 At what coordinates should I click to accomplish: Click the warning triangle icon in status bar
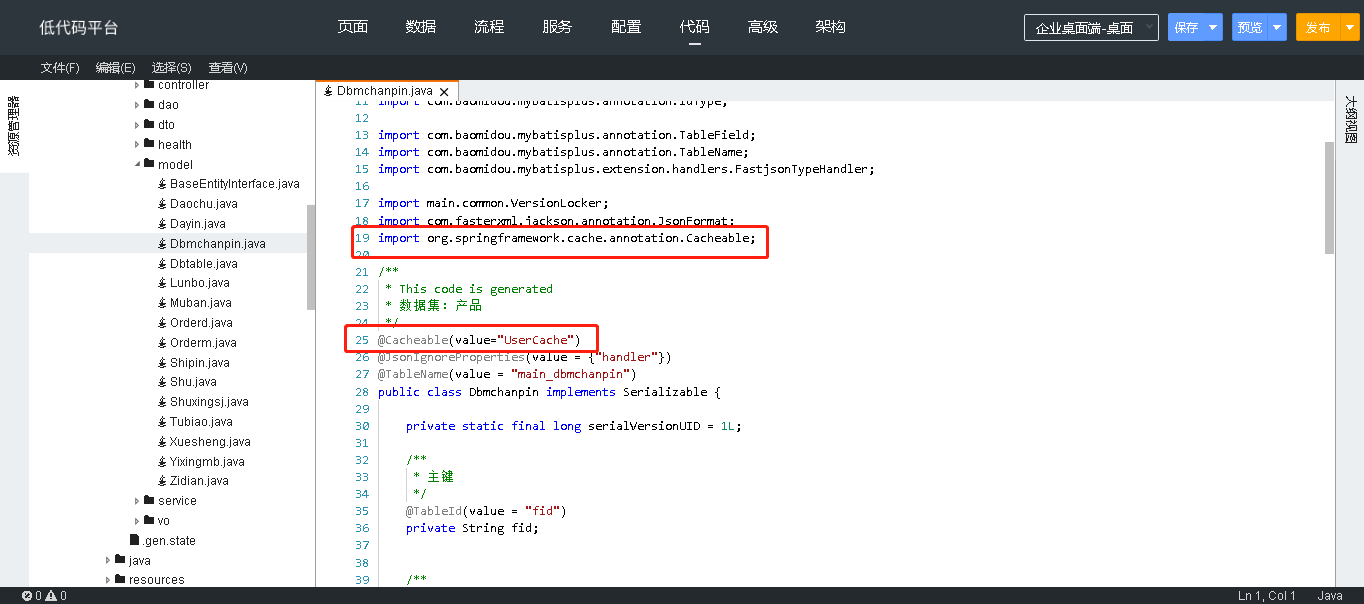point(50,596)
